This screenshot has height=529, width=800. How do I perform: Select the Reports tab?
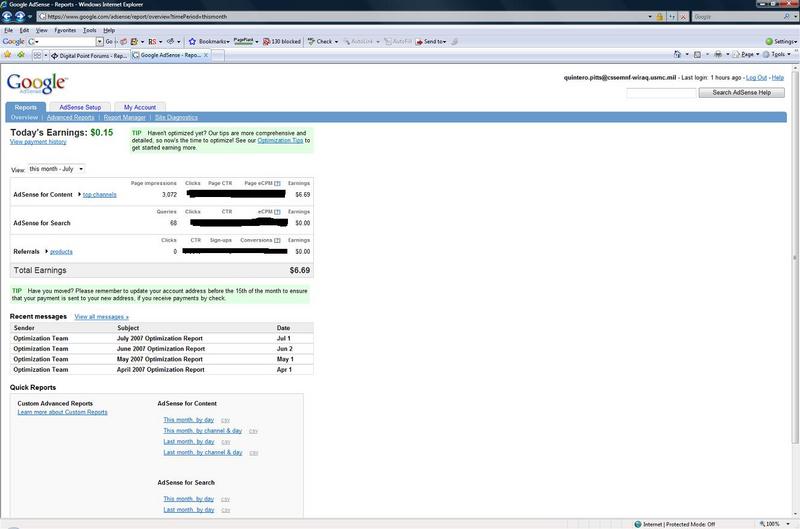tap(26, 107)
